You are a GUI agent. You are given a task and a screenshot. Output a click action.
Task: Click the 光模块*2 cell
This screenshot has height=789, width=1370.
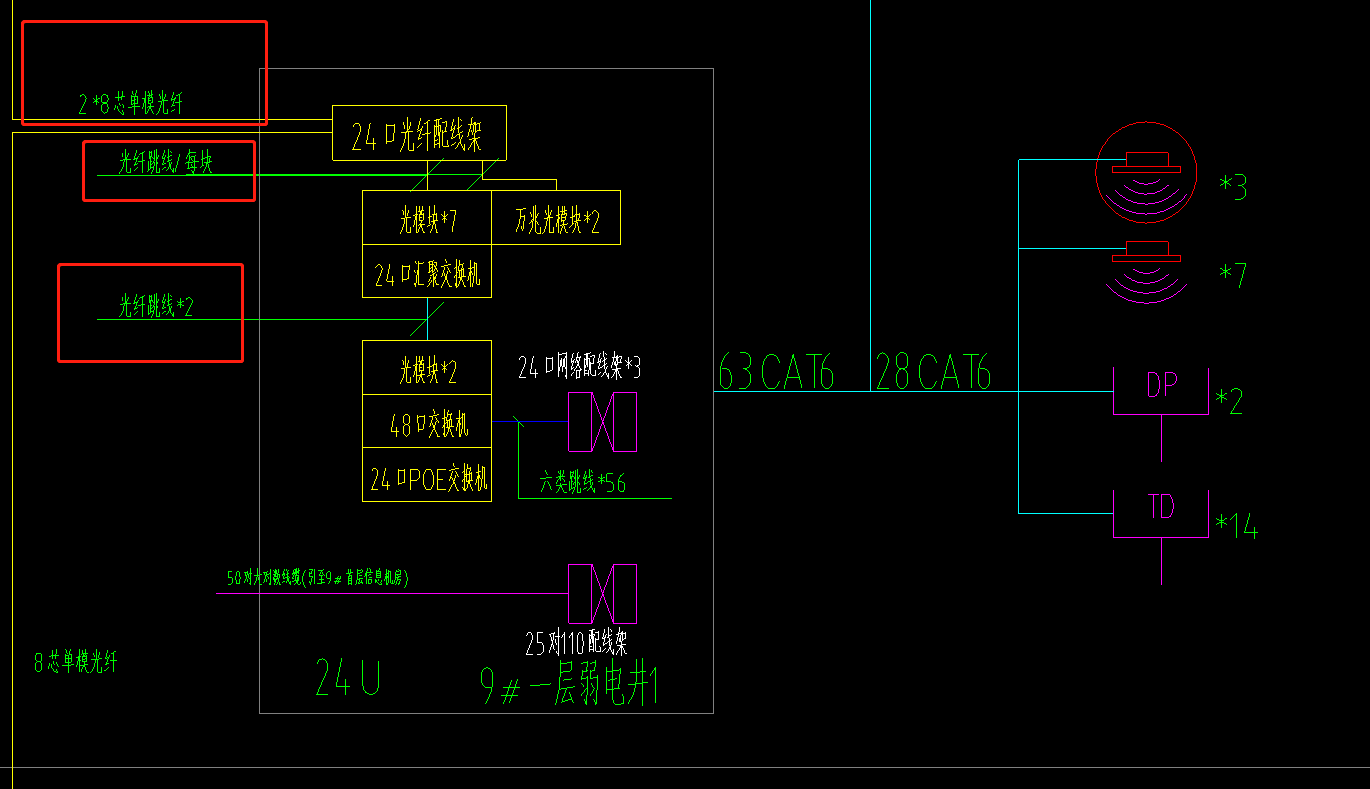point(427,368)
